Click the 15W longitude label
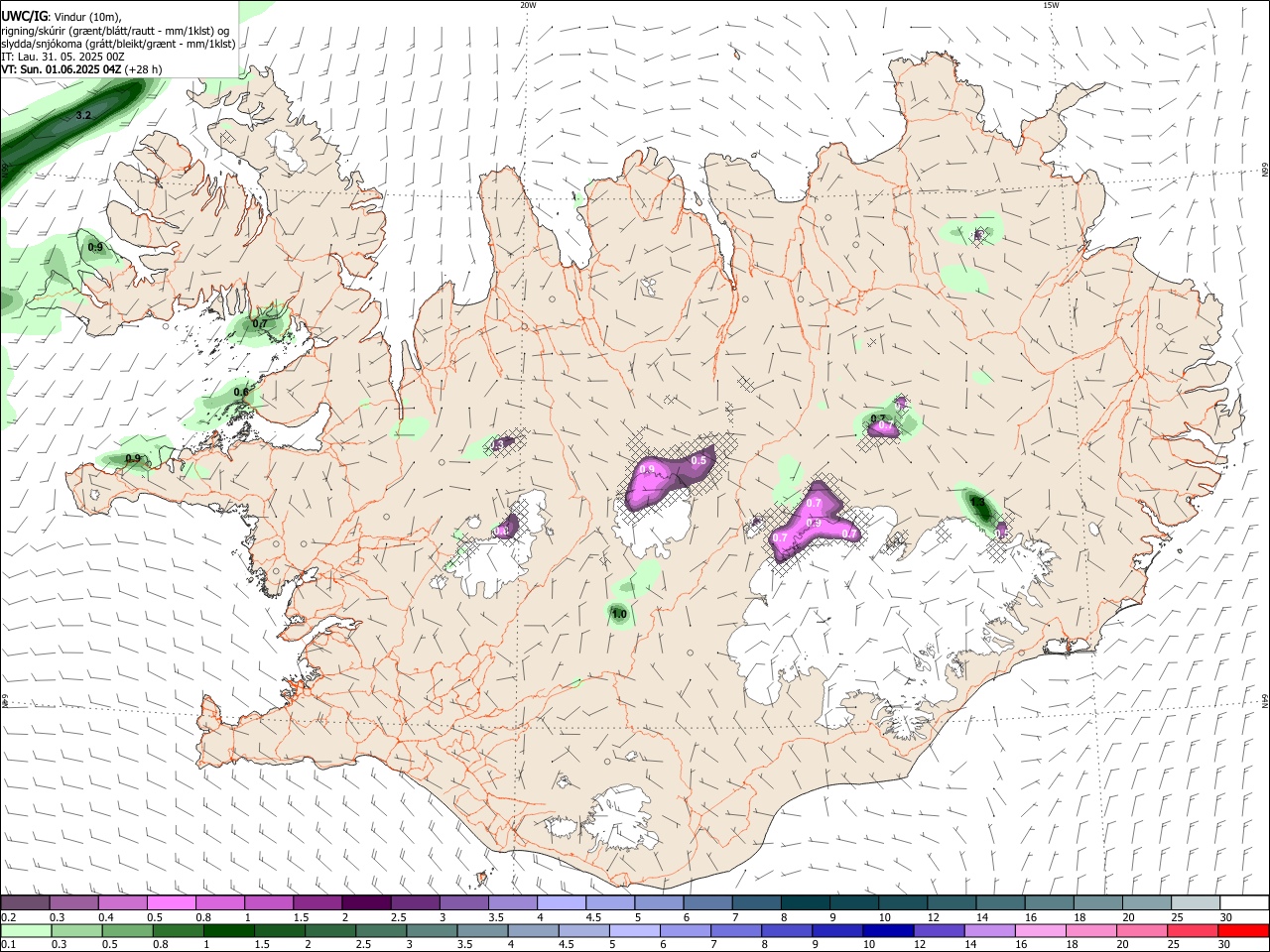Viewport: 1270px width, 952px height. pyautogui.click(x=1051, y=5)
